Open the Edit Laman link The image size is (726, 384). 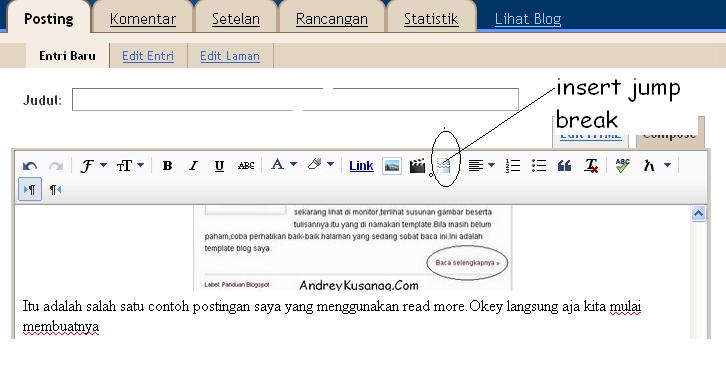click(230, 56)
